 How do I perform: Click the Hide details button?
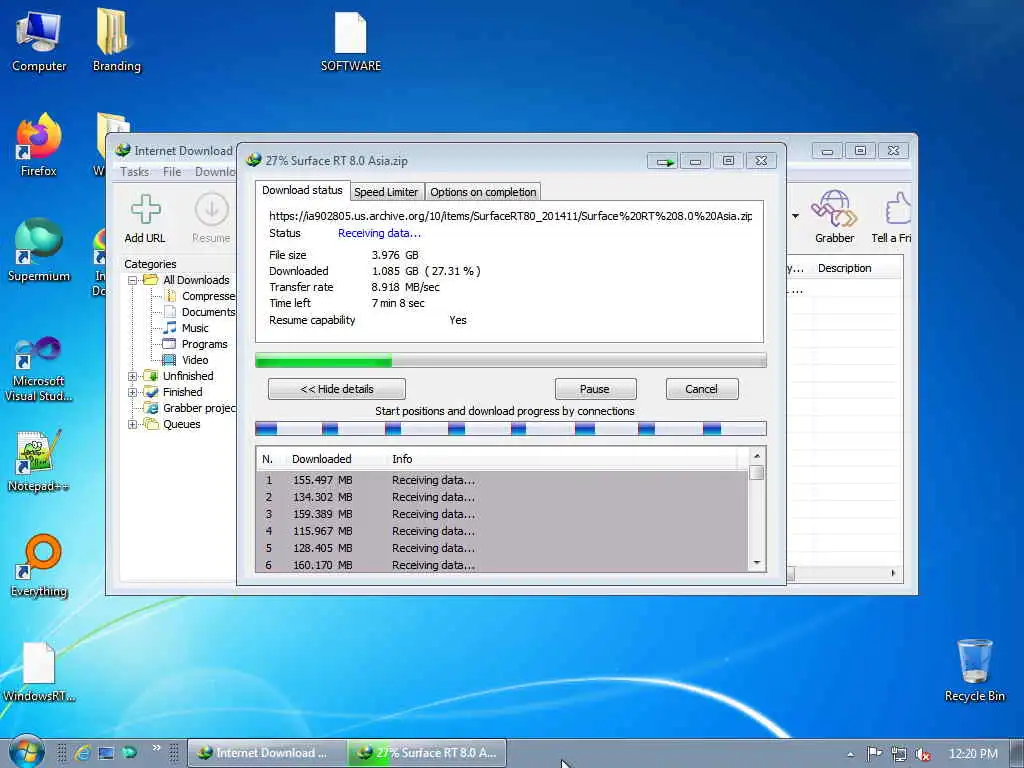tap(336, 389)
